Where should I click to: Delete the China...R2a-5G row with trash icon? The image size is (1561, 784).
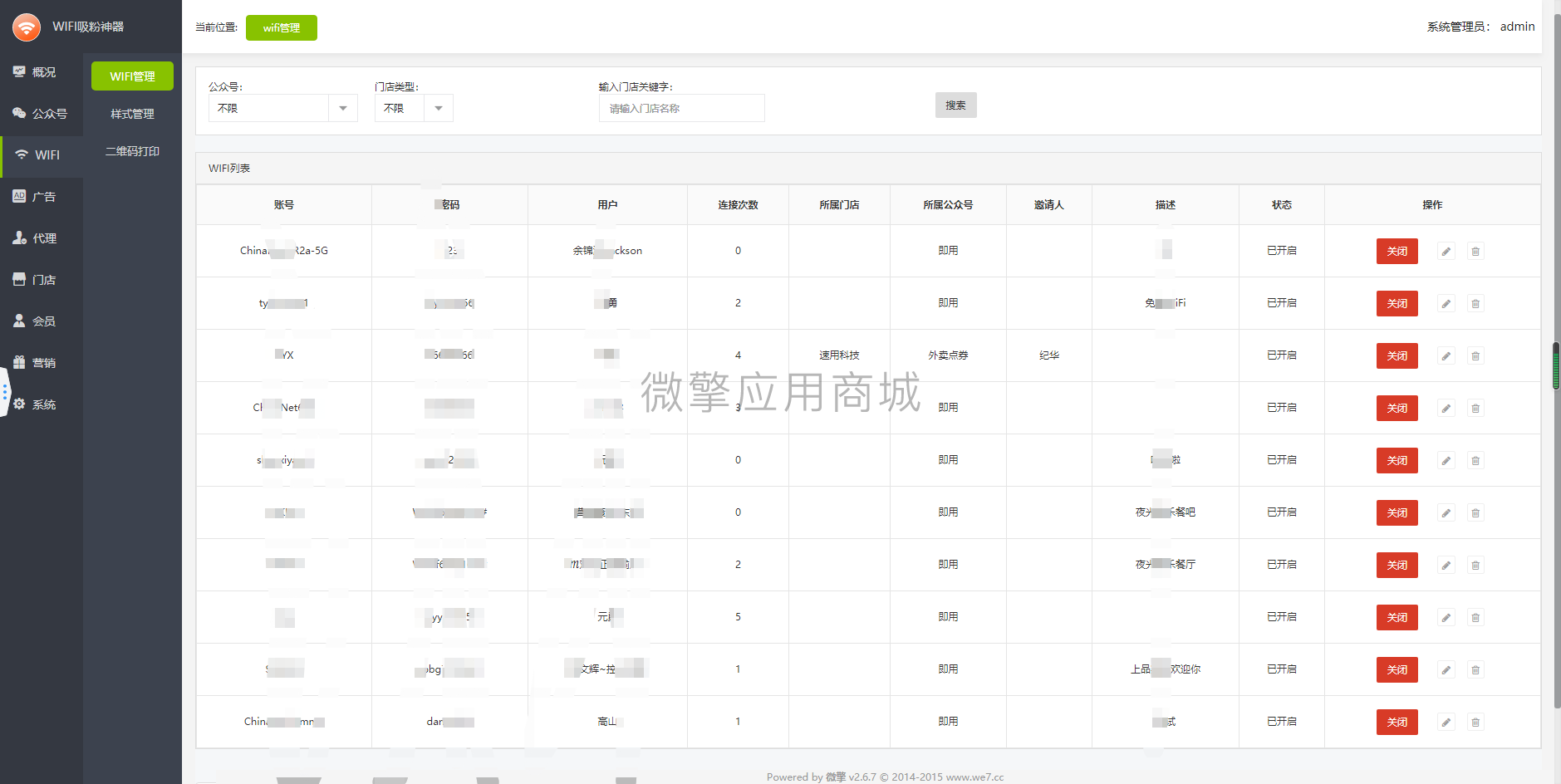1475,251
